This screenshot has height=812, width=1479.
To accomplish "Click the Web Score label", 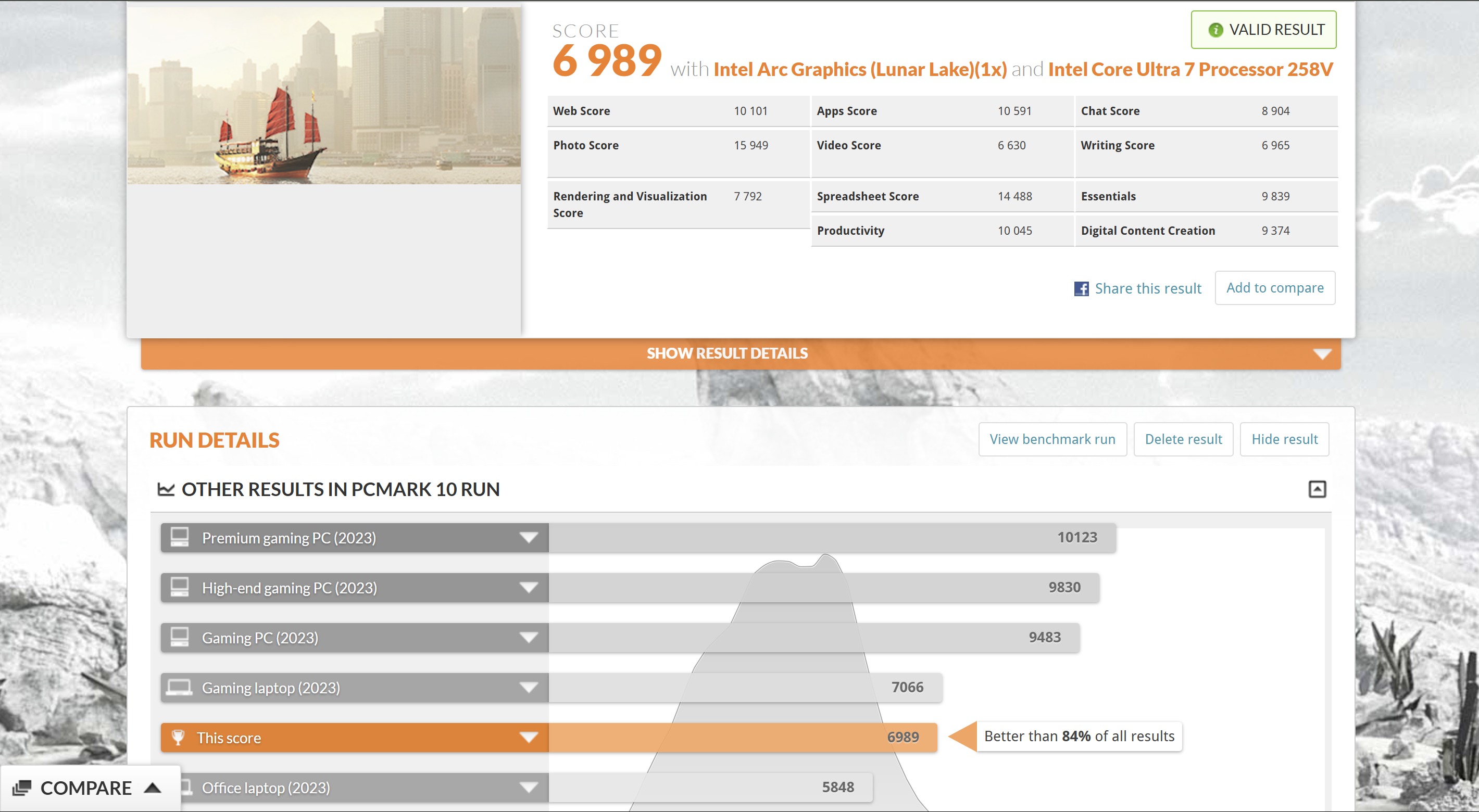I will tap(581, 111).
